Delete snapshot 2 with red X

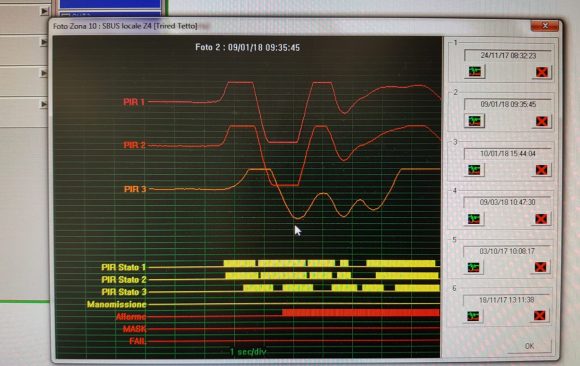(542, 121)
